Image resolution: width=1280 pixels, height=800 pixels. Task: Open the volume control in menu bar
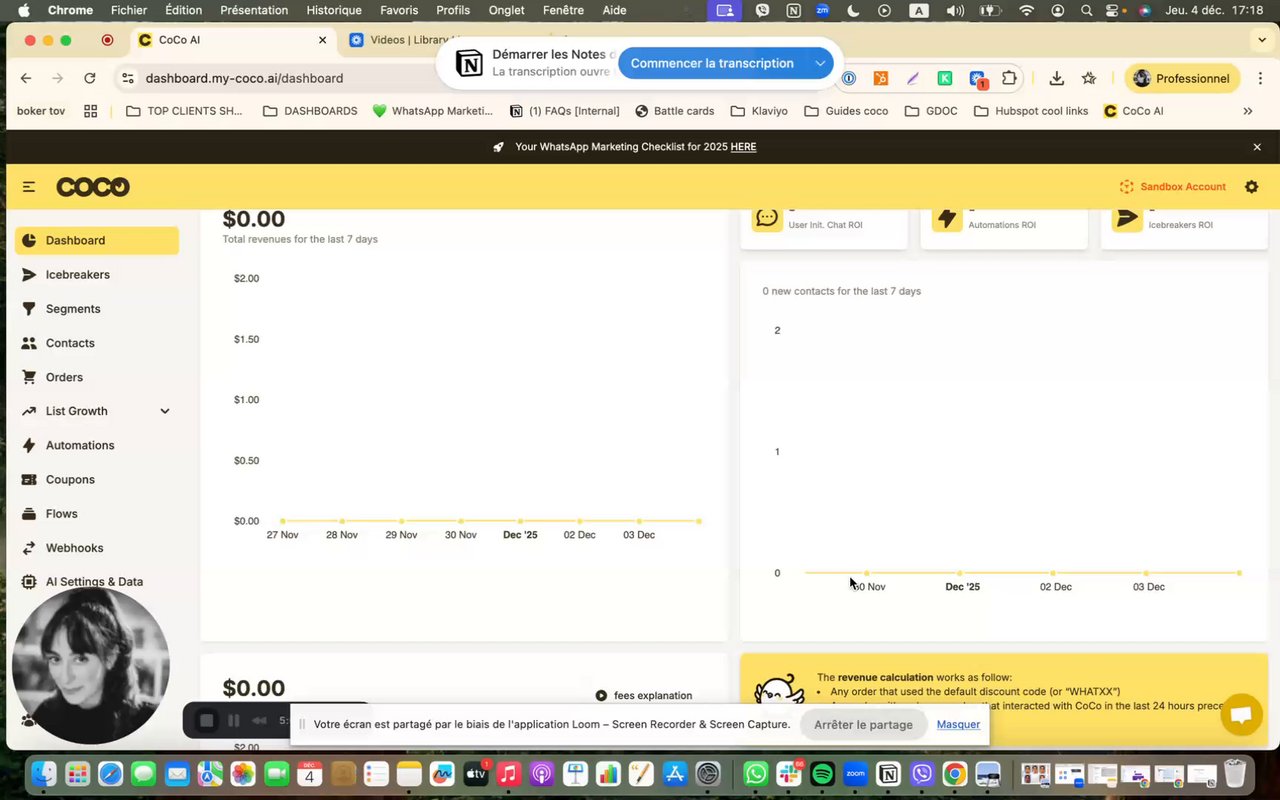tap(955, 10)
